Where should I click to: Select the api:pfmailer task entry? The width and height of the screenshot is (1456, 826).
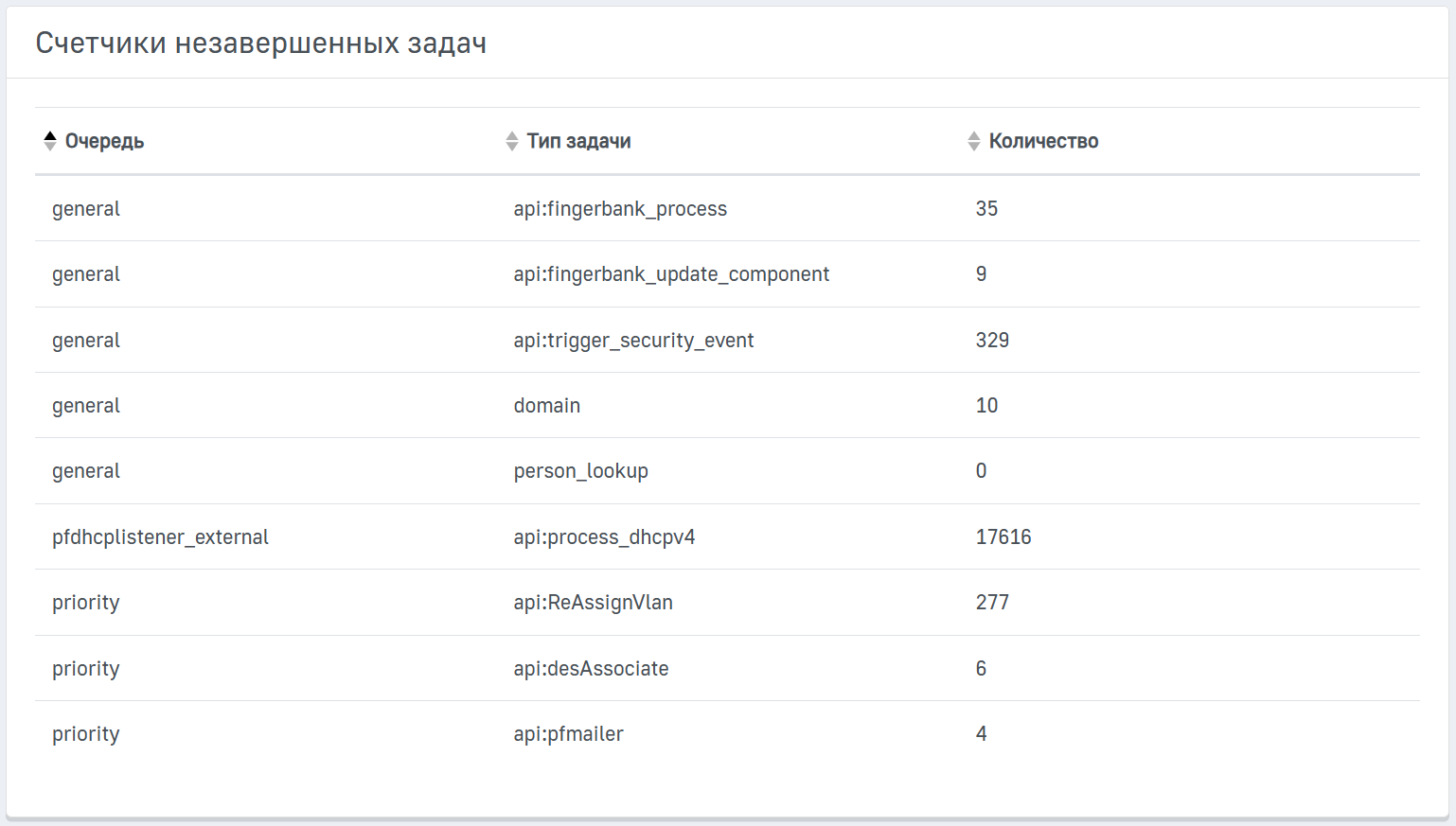(568, 734)
